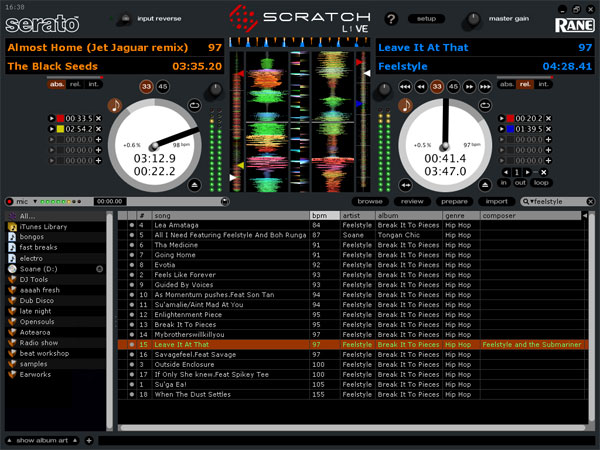The height and width of the screenshot is (450, 600).
Task: Click the help question mark icon
Action: [391, 18]
